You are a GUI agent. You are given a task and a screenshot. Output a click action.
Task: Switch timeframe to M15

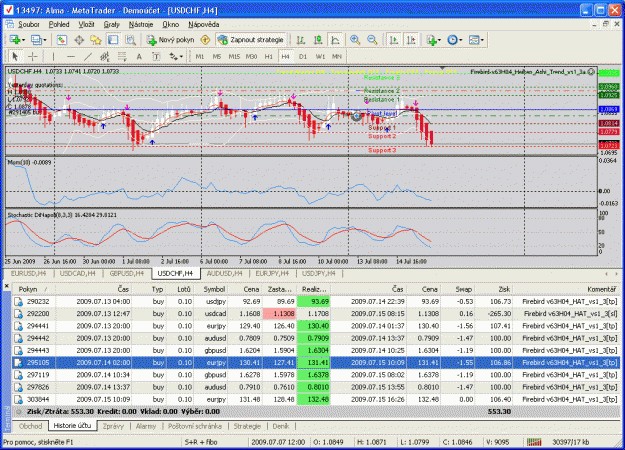[234, 57]
